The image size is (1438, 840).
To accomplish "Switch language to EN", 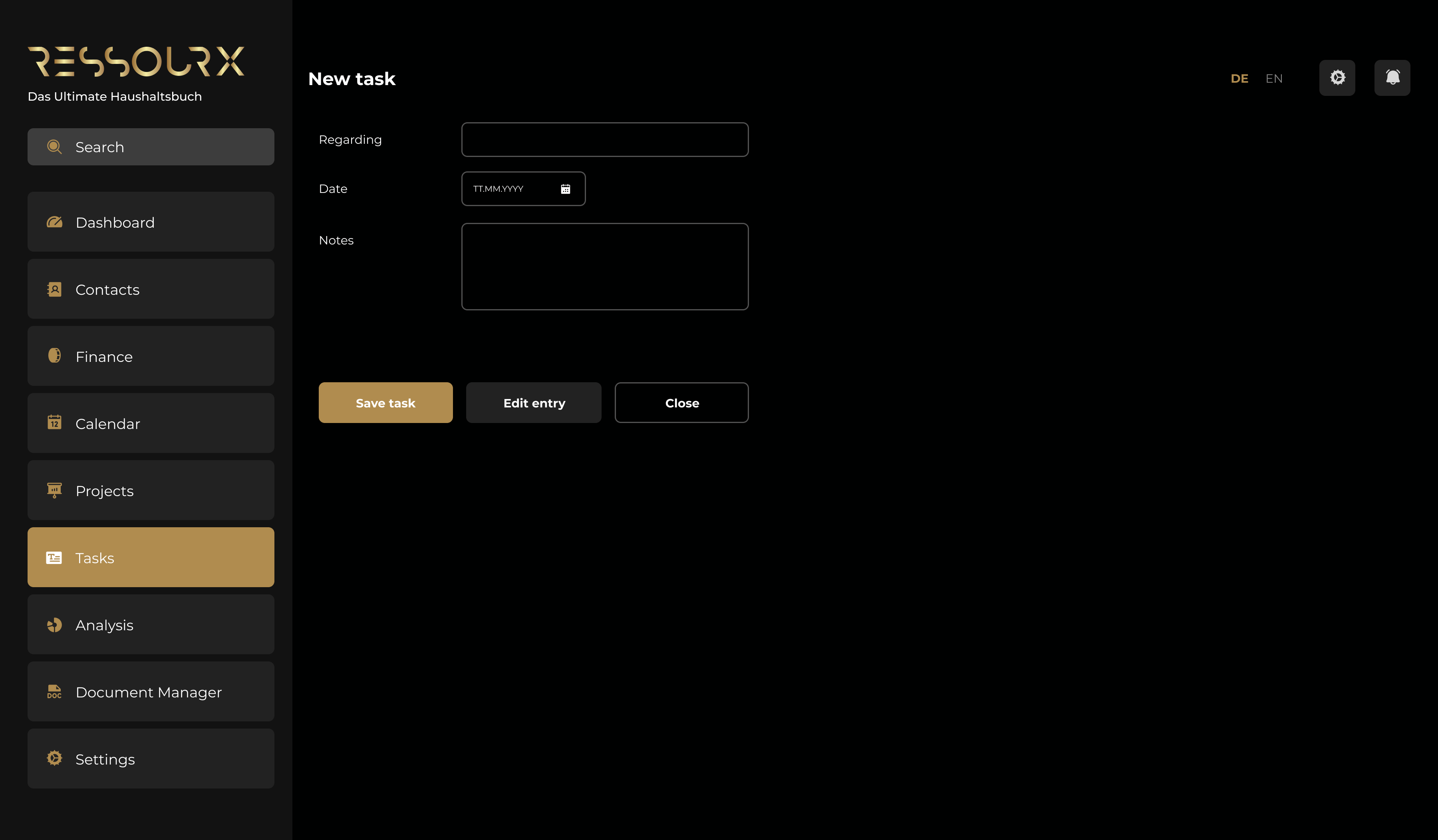I will click(x=1274, y=79).
